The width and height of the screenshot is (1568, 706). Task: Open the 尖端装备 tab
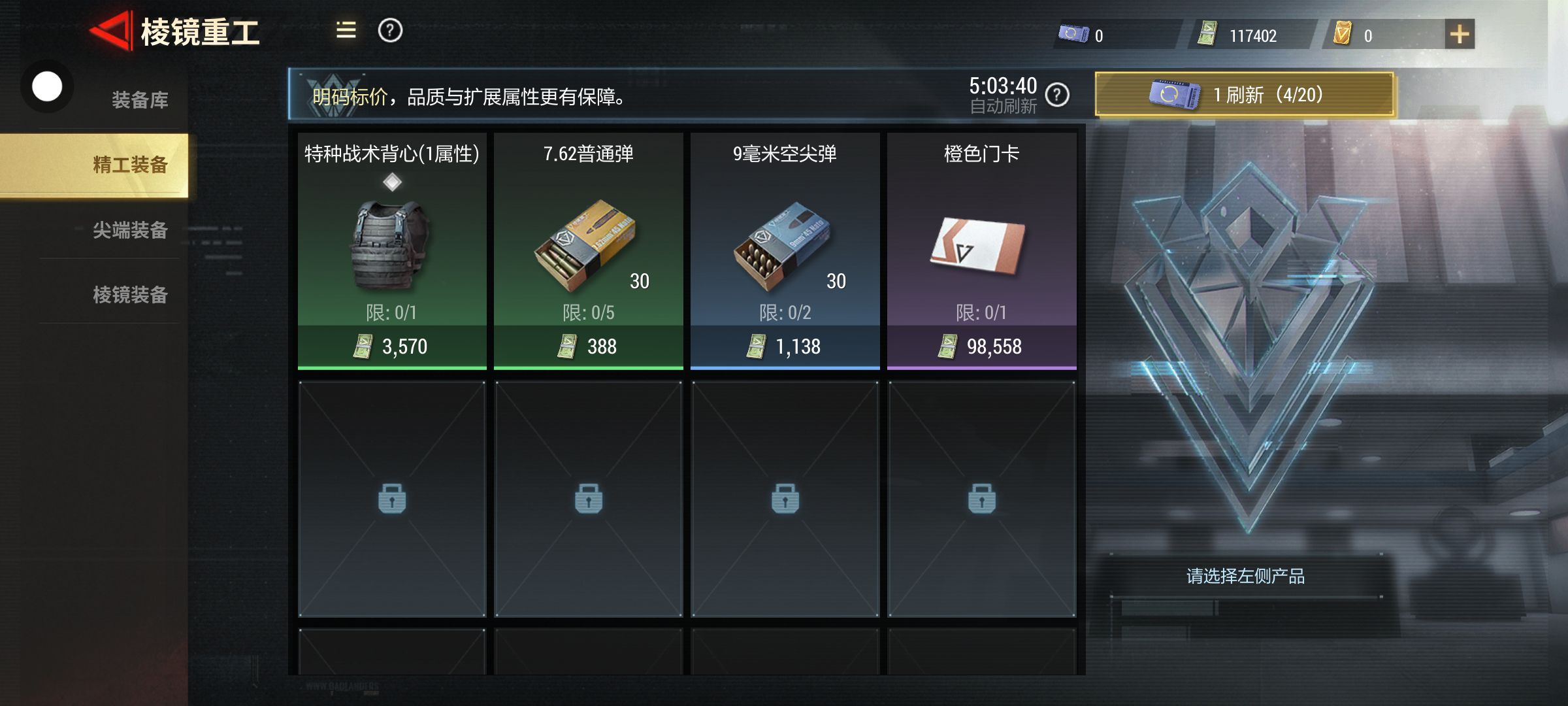(x=130, y=230)
